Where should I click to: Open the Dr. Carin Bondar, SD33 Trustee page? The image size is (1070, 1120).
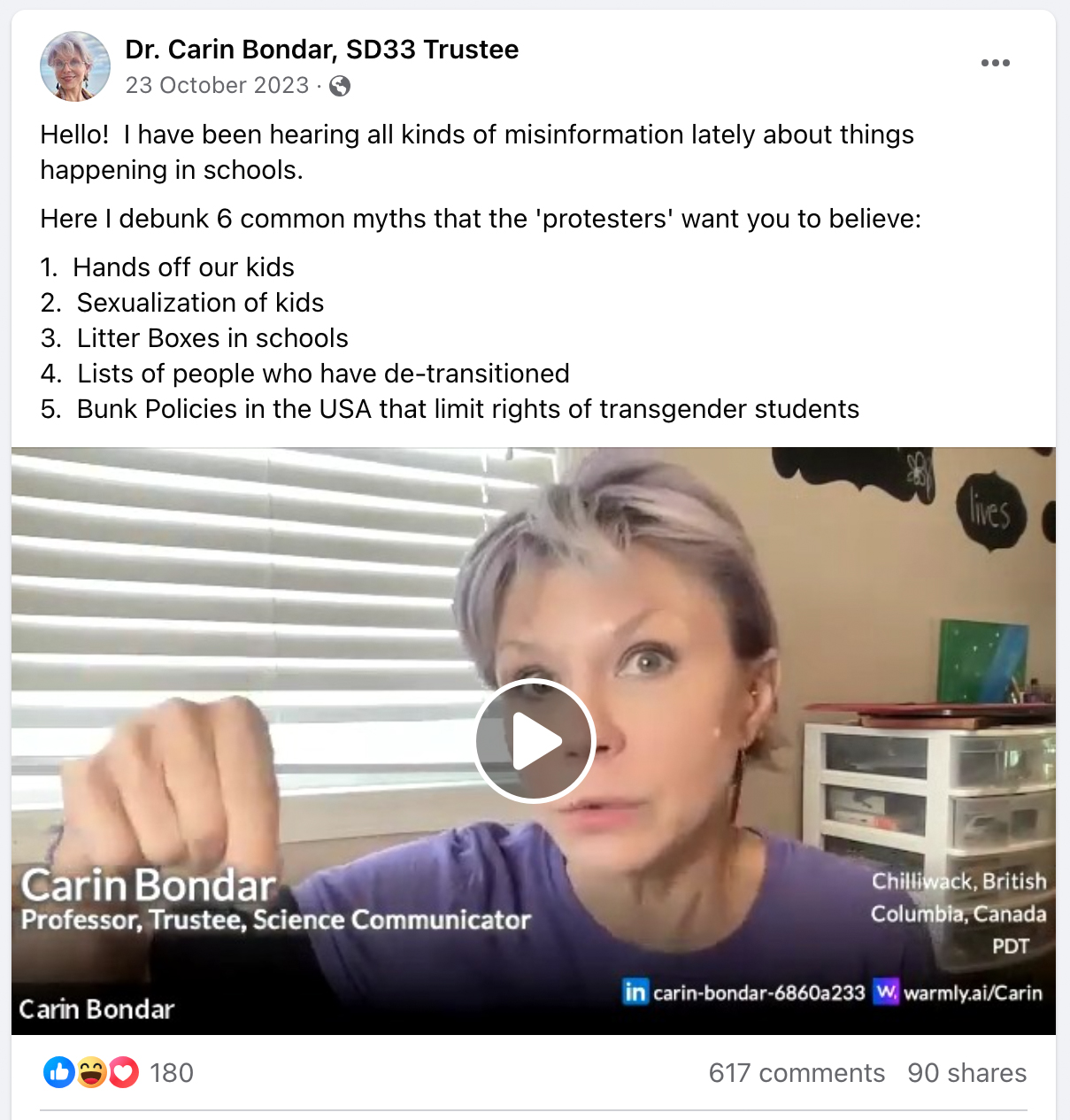(x=322, y=50)
